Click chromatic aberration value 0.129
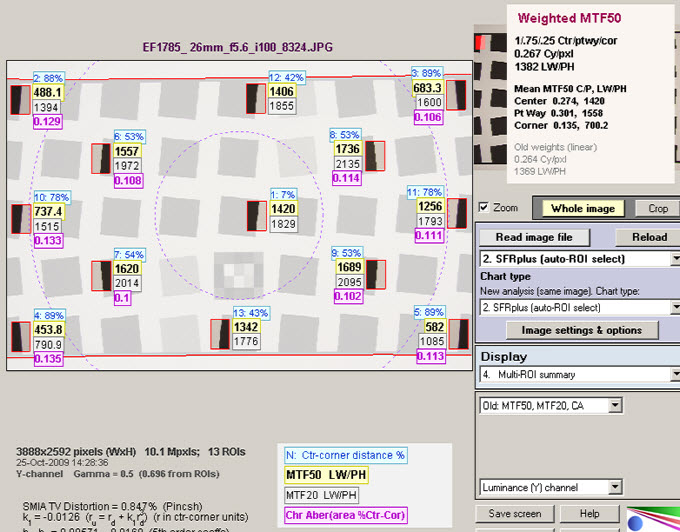Screen dimensions: 680x532 tap(48, 121)
